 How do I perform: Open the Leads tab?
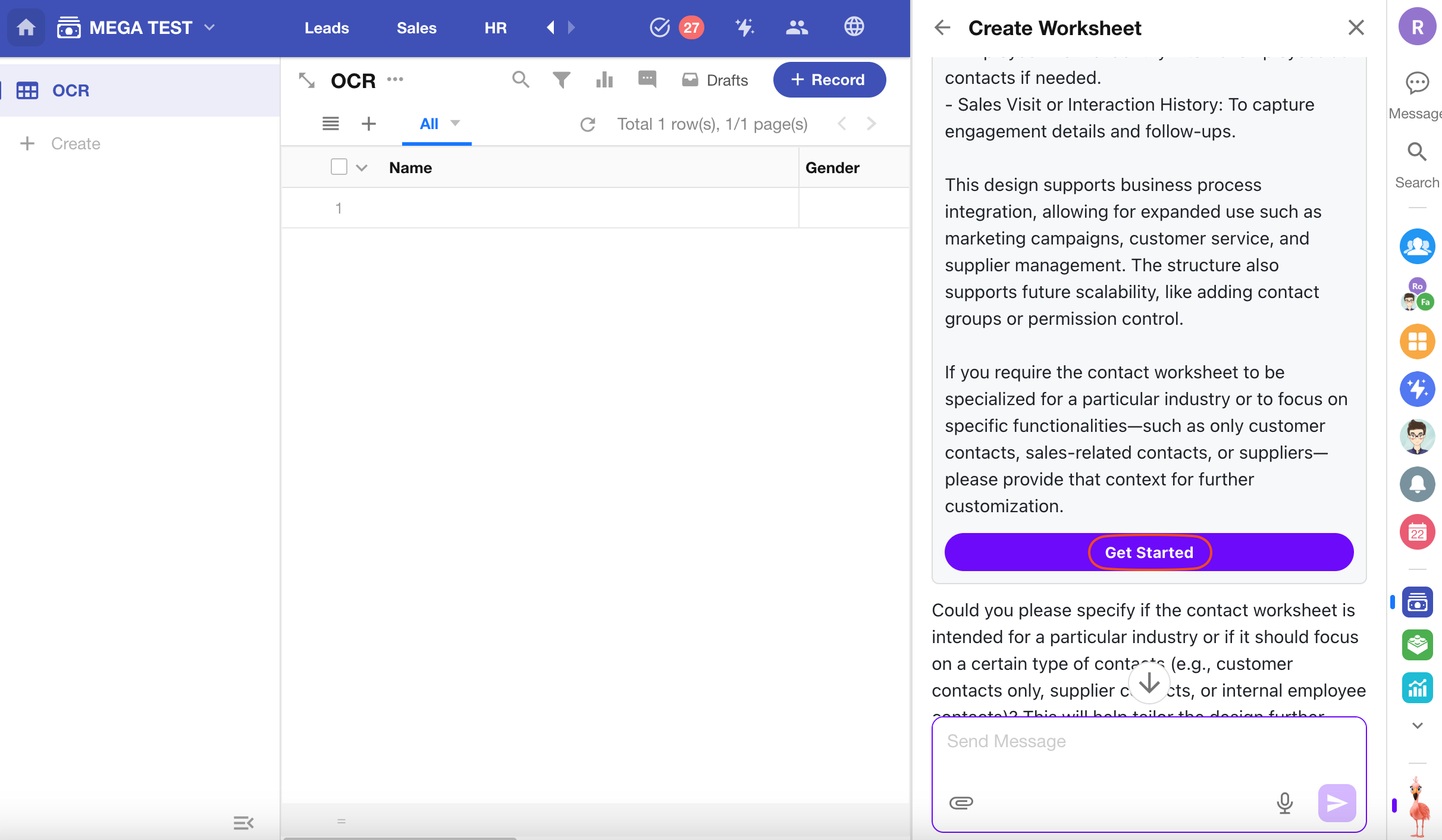click(x=327, y=28)
